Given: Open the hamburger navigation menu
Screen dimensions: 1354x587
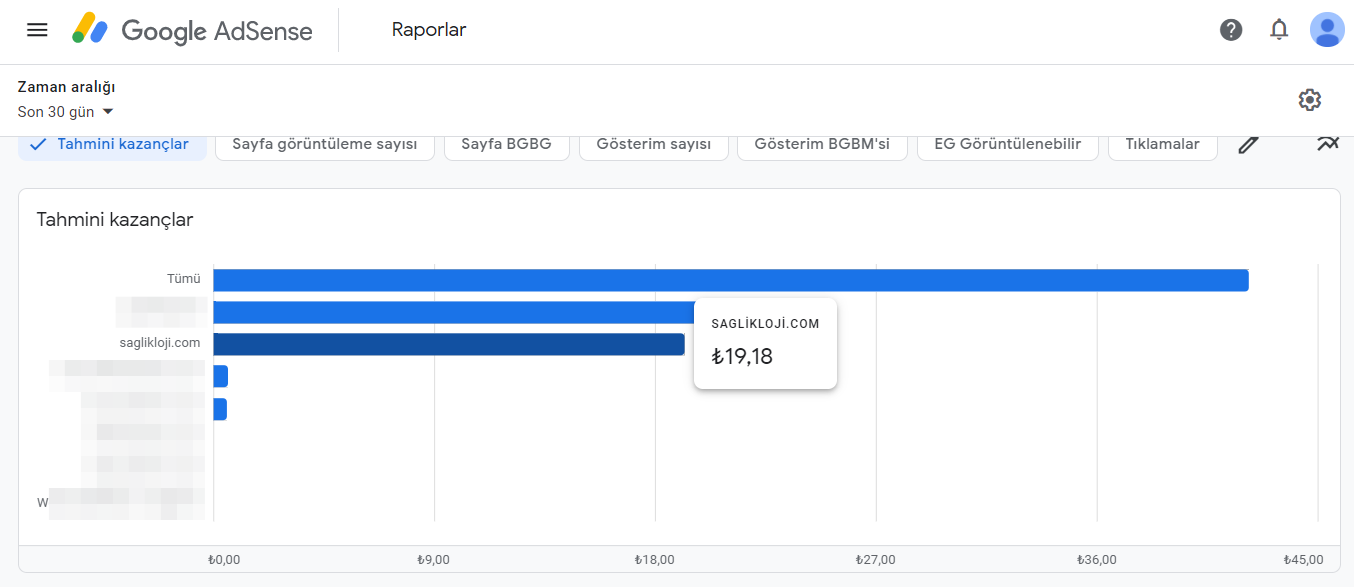Looking at the screenshot, I should tap(37, 30).
